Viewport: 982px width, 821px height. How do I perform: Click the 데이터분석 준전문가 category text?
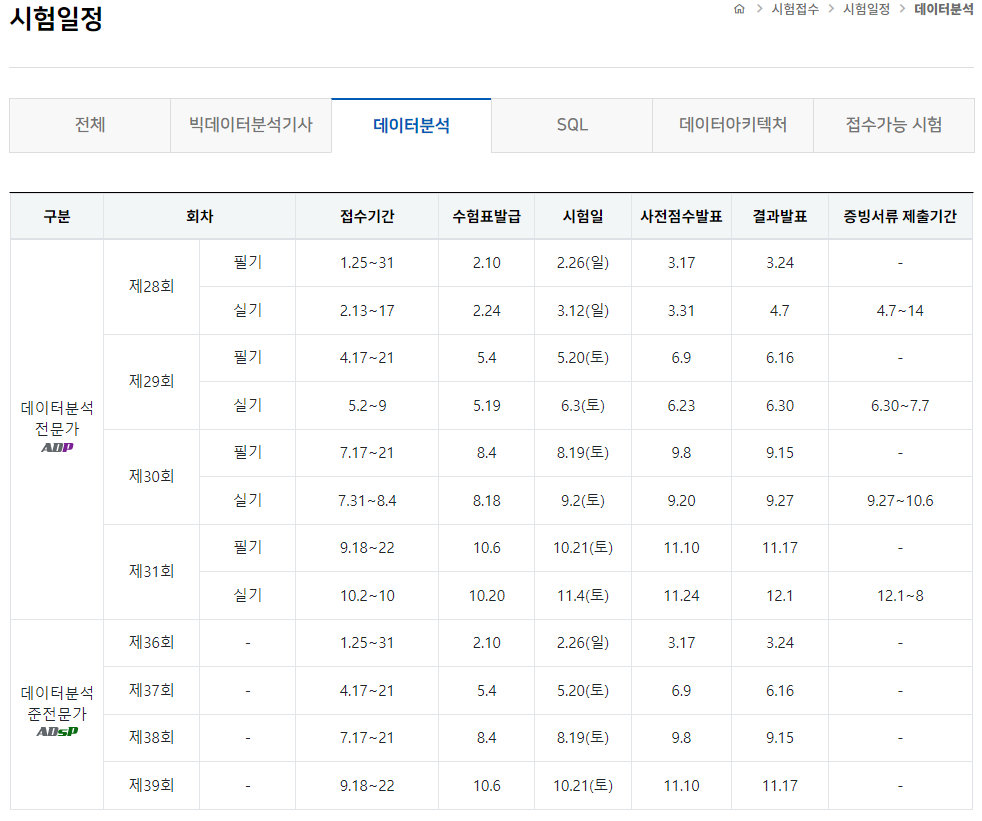(57, 703)
